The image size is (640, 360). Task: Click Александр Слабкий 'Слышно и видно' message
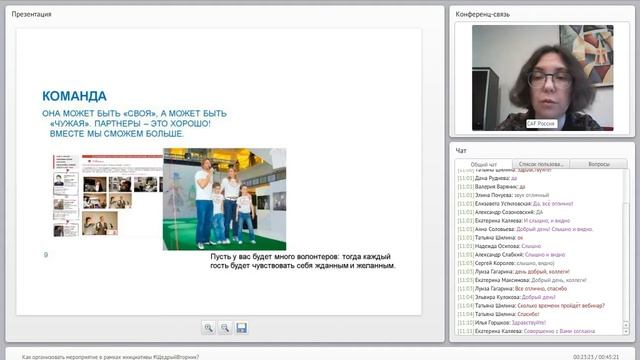click(x=511, y=255)
